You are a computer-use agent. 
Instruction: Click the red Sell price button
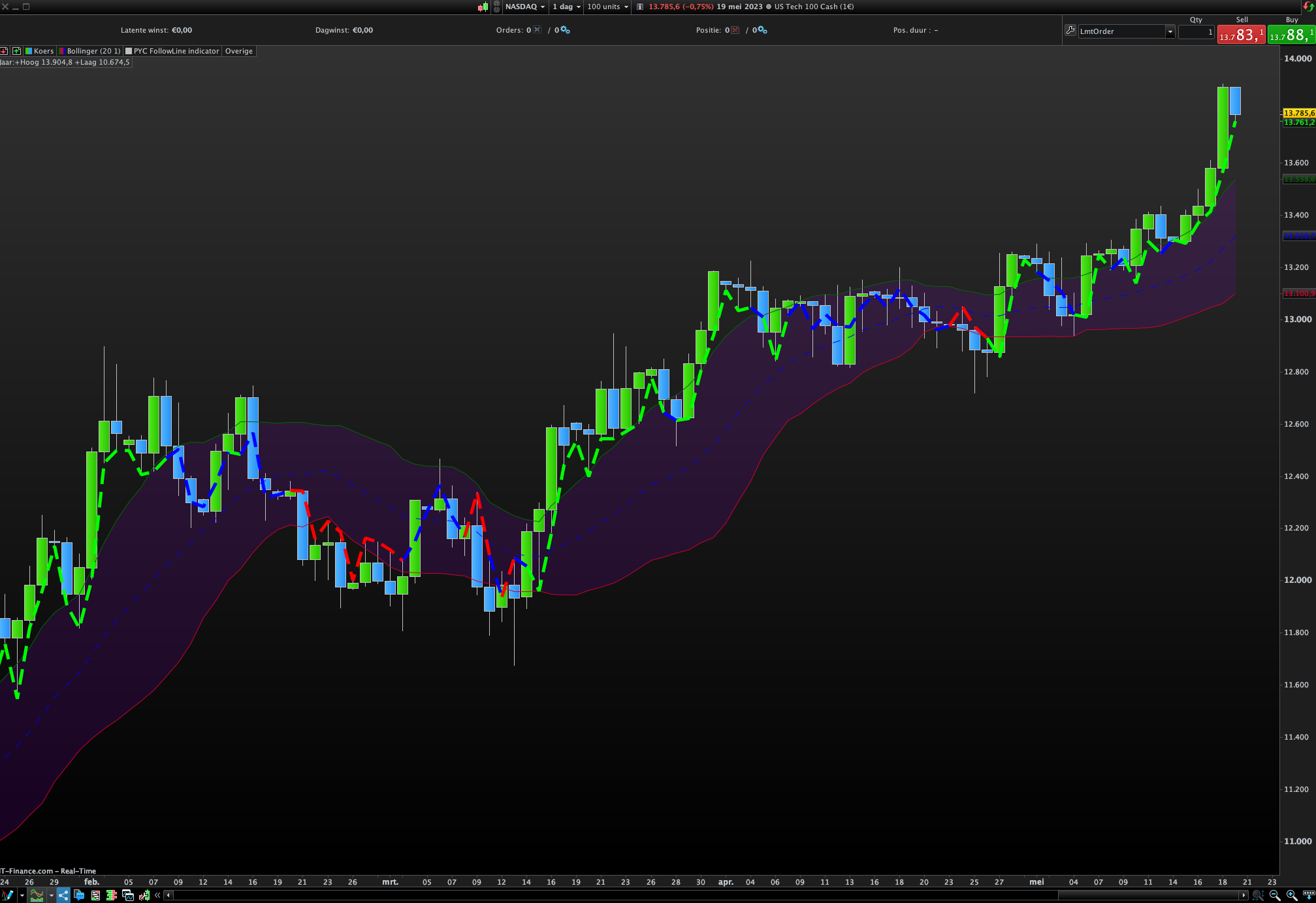1241,35
